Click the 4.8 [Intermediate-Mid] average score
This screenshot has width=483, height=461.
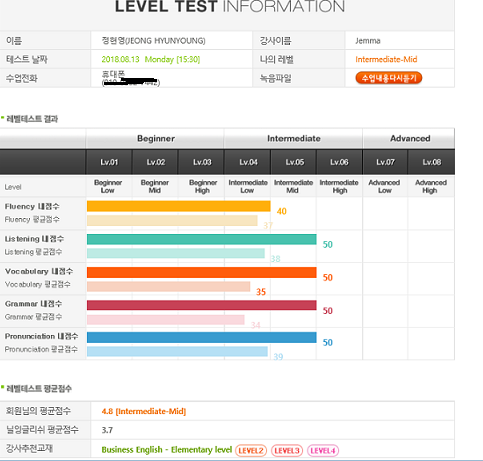(144, 411)
